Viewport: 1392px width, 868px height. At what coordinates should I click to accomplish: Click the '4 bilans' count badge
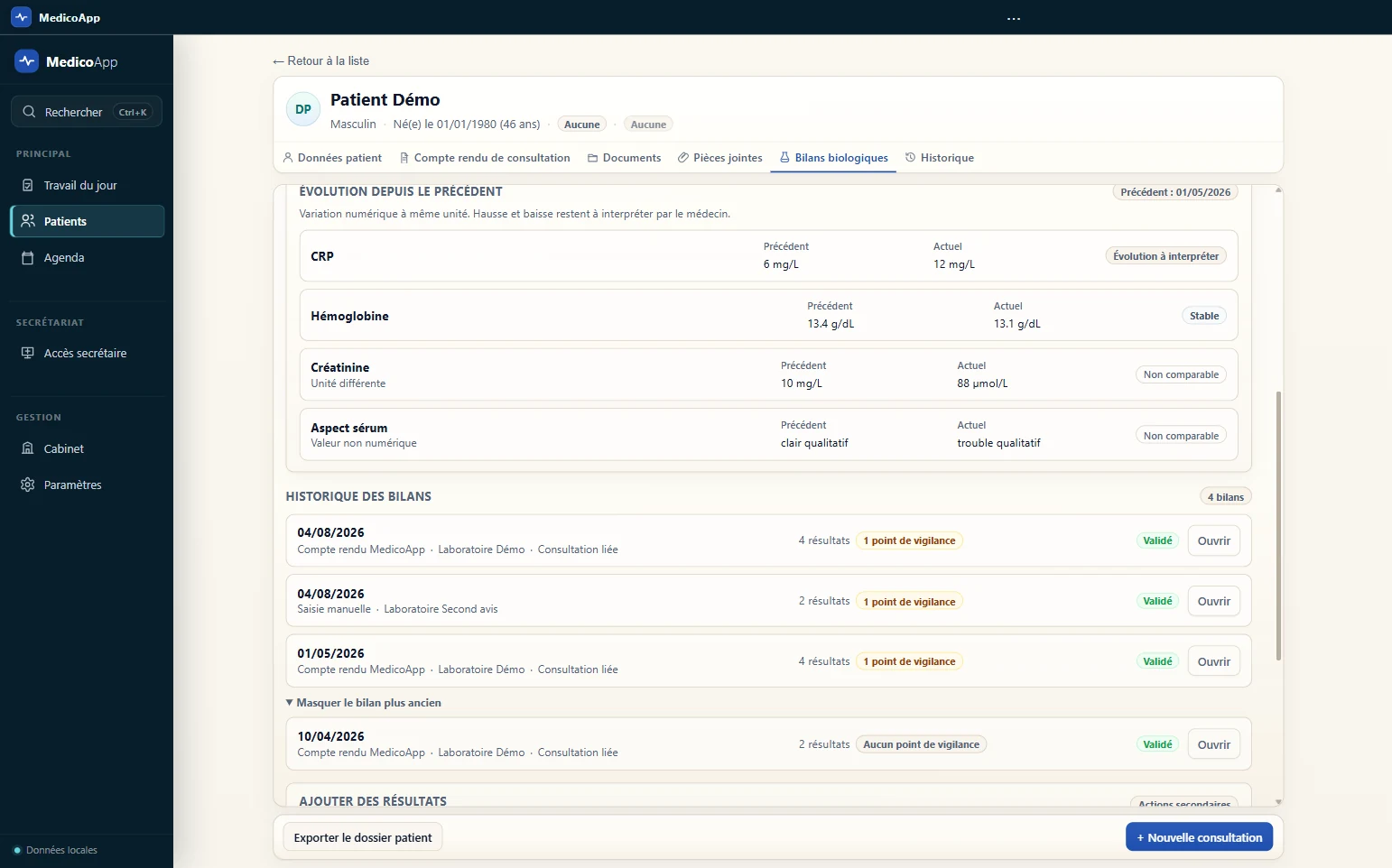(x=1226, y=497)
